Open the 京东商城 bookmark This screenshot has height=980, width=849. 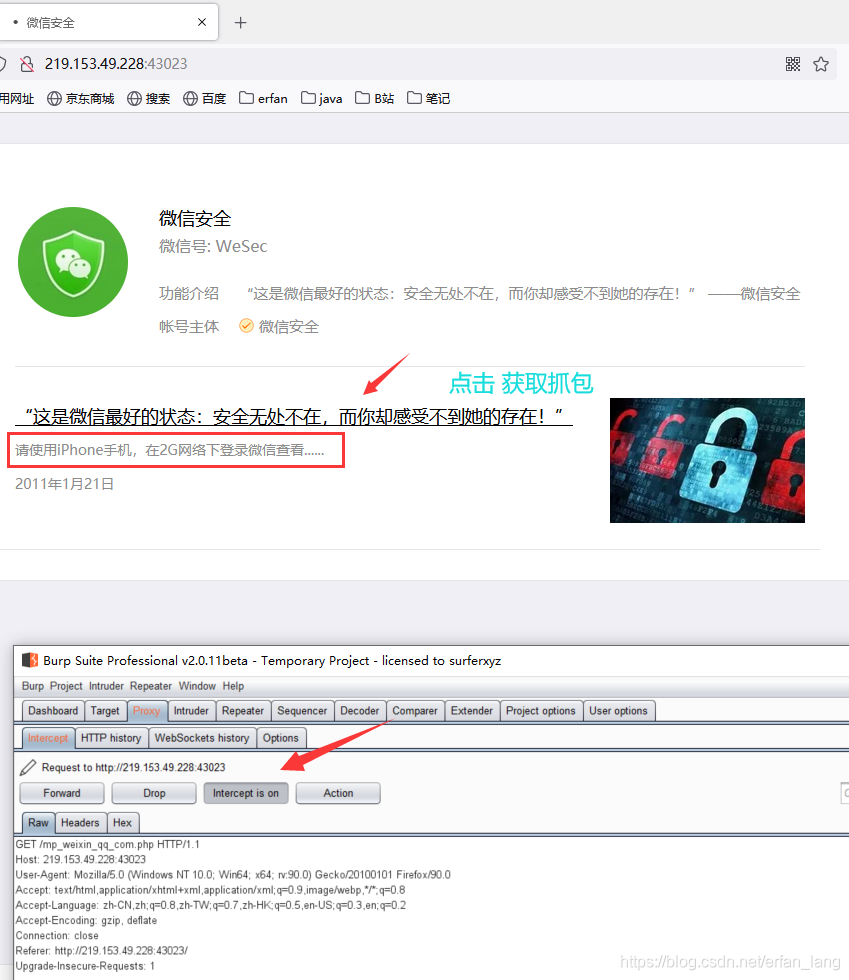click(81, 98)
